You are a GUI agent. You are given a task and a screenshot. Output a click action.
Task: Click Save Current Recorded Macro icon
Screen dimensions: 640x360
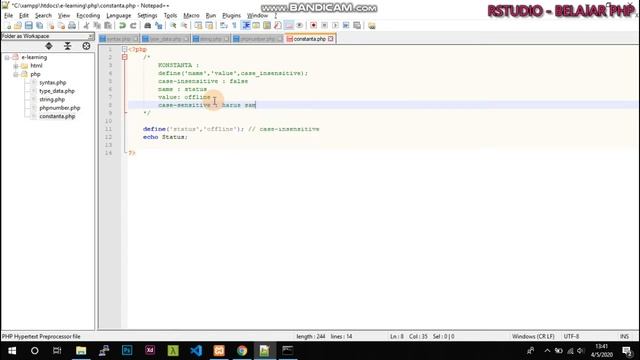(x=357, y=26)
